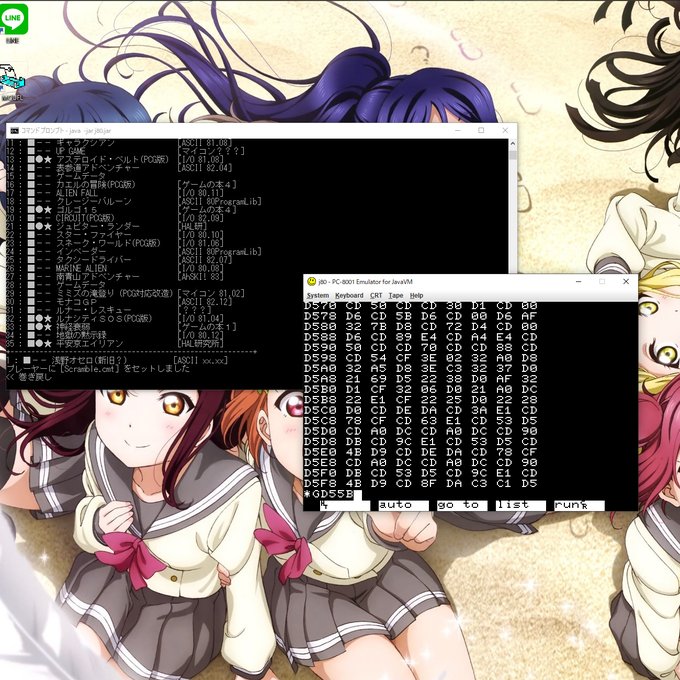Click the Command Prompt scrollbar up arrow
680x680 pixels.
click(513, 144)
